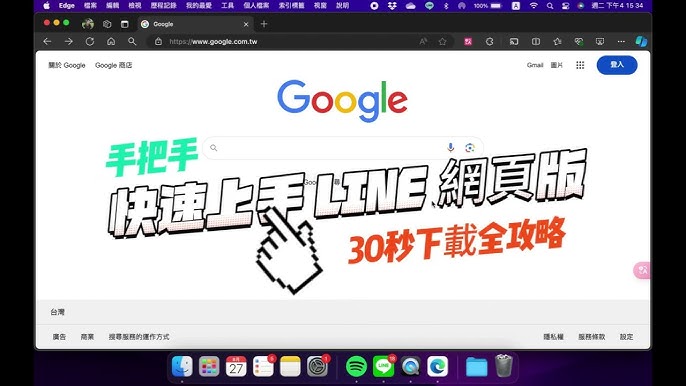
Task: Reload the page with the refresh icon
Action: (90, 42)
